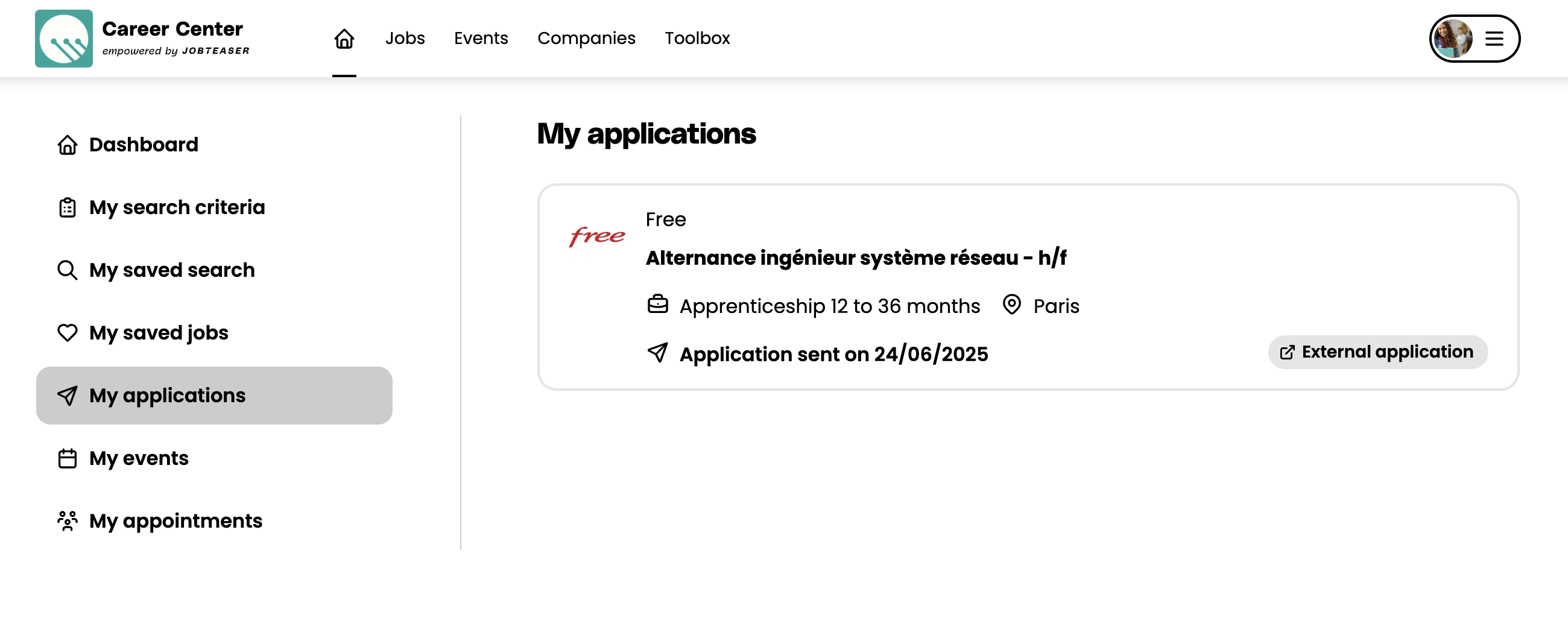Click the Free company name
This screenshot has height=632, width=1568.
[665, 219]
